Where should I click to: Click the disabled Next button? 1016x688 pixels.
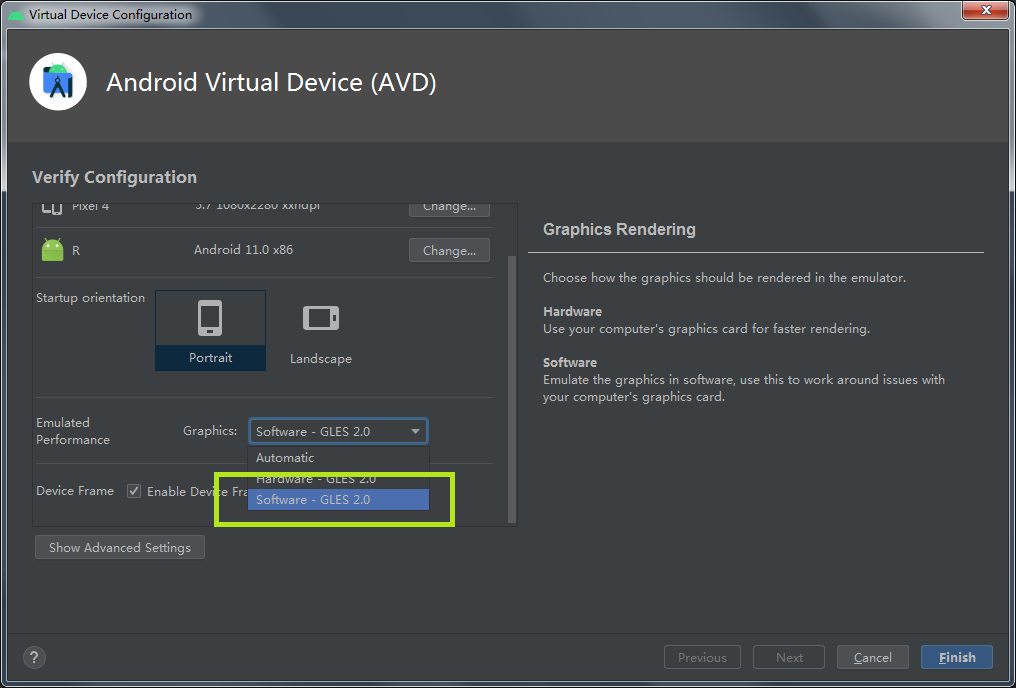point(789,657)
